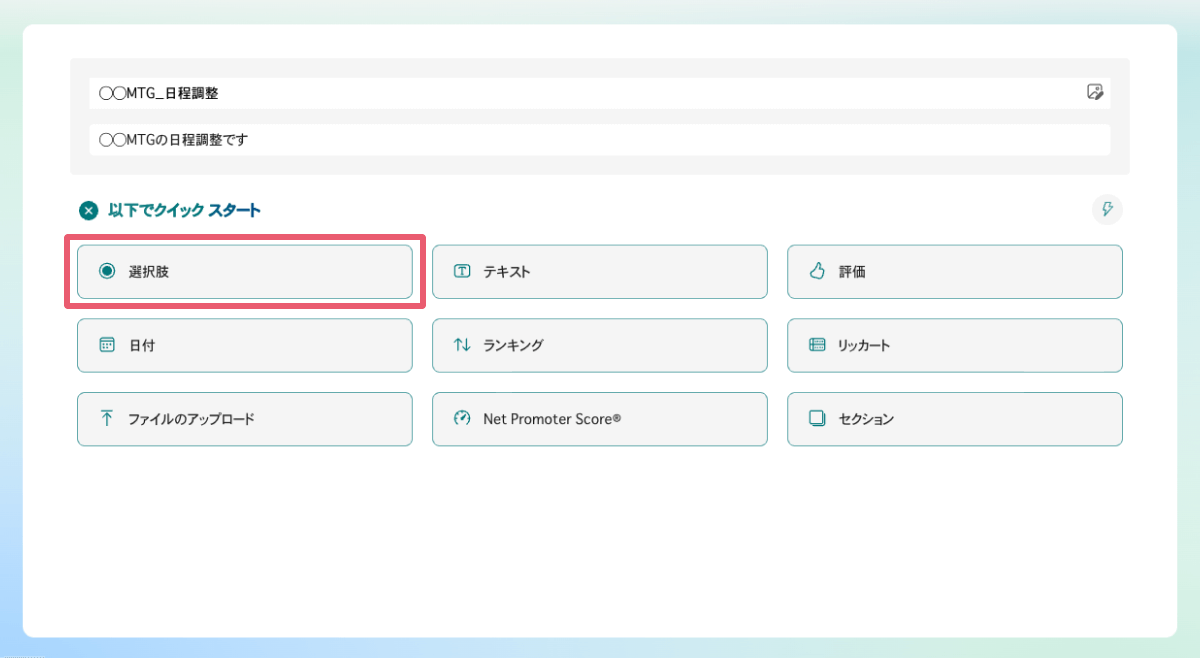Click the thumbs-up icon on the 評価 tile

click(816, 271)
